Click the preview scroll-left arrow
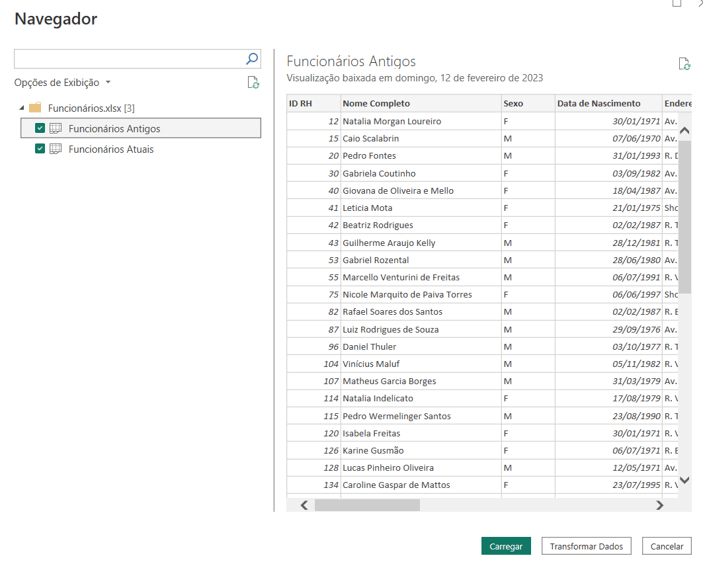Image resolution: width=715 pixels, height=576 pixels. 304,506
